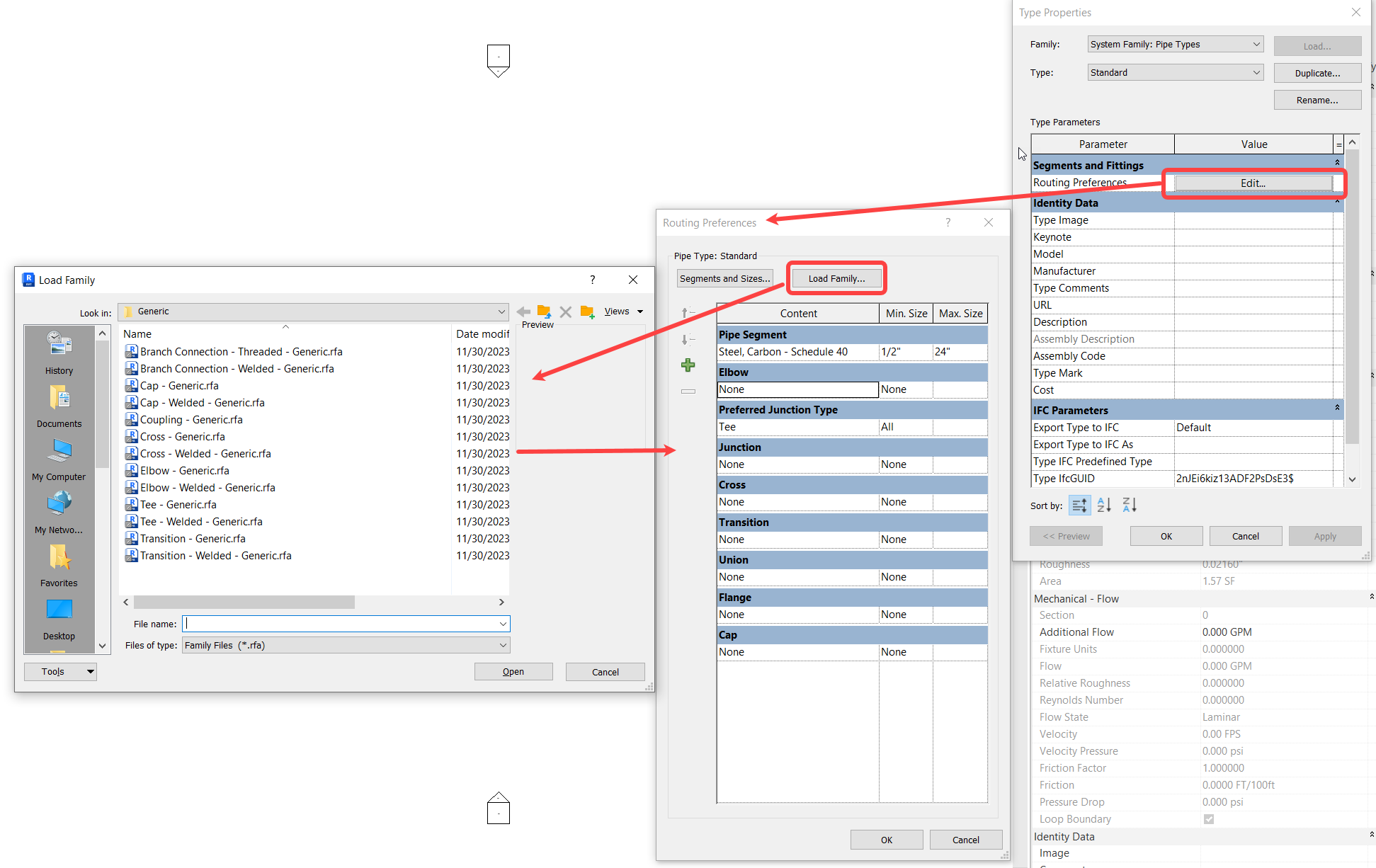Click Duplicate in Type Properties
The height and width of the screenshot is (868, 1376).
tap(1317, 72)
